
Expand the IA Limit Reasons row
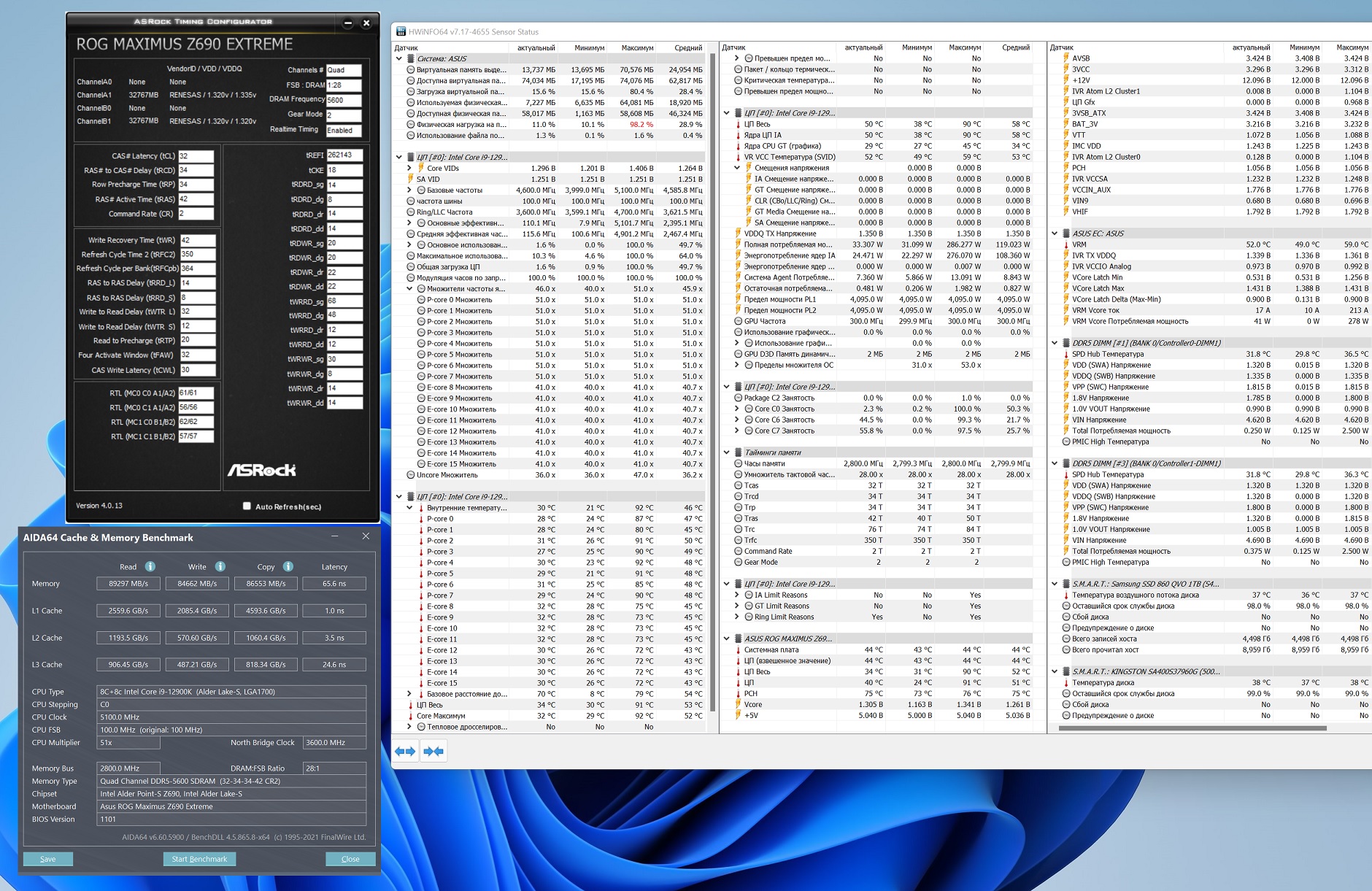pos(737,595)
